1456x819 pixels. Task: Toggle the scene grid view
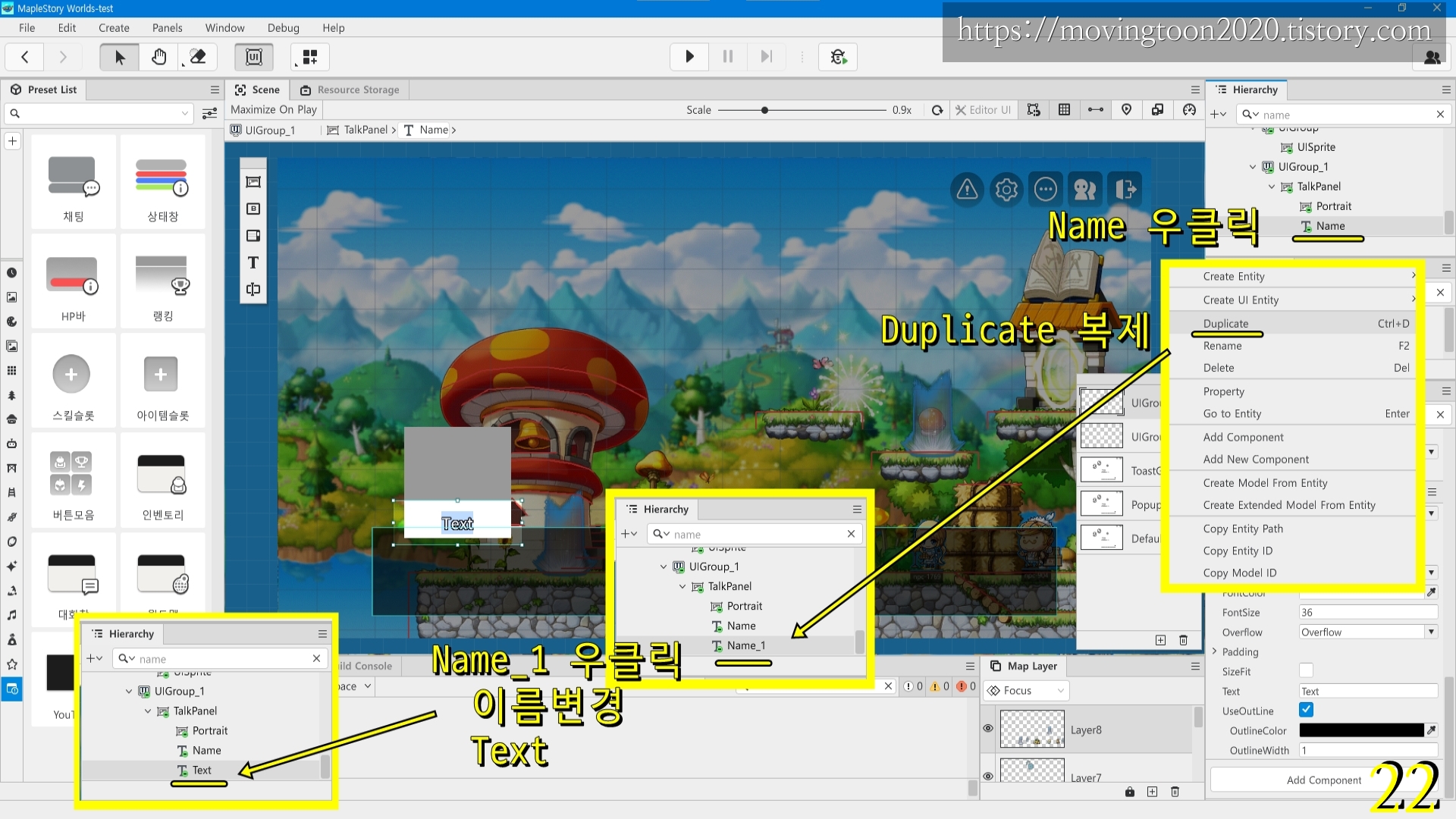tap(1064, 110)
